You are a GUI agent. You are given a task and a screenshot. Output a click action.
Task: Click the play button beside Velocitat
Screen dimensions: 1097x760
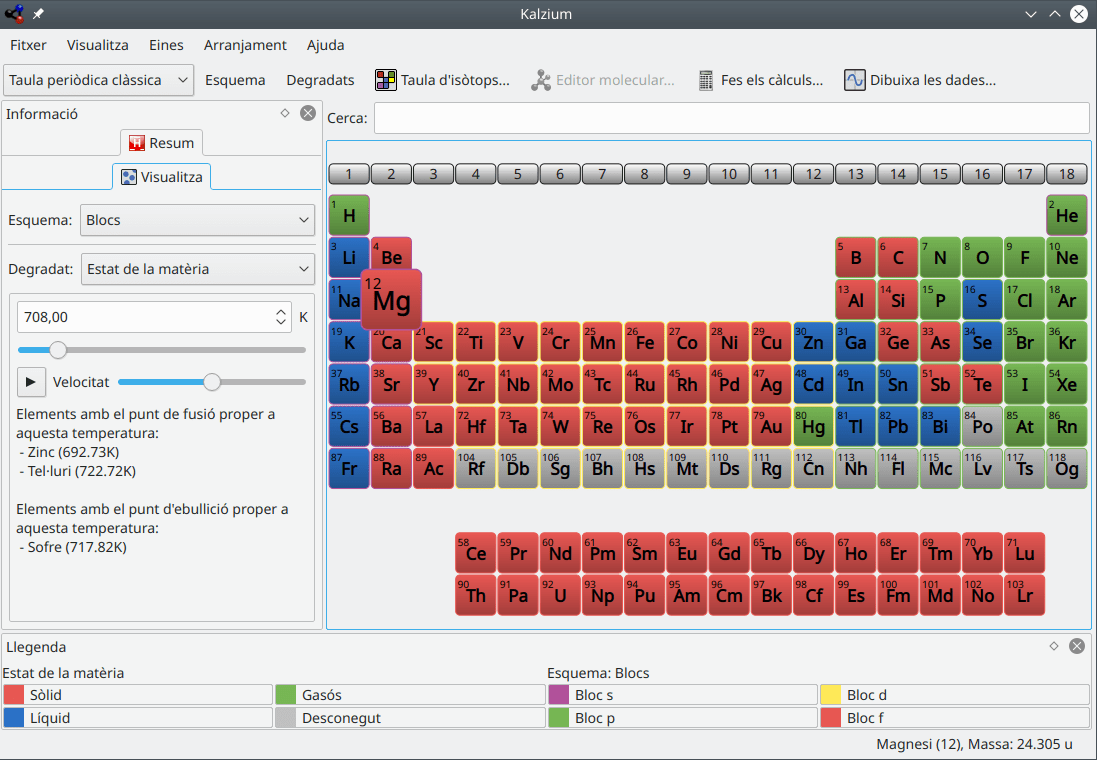(x=31, y=382)
